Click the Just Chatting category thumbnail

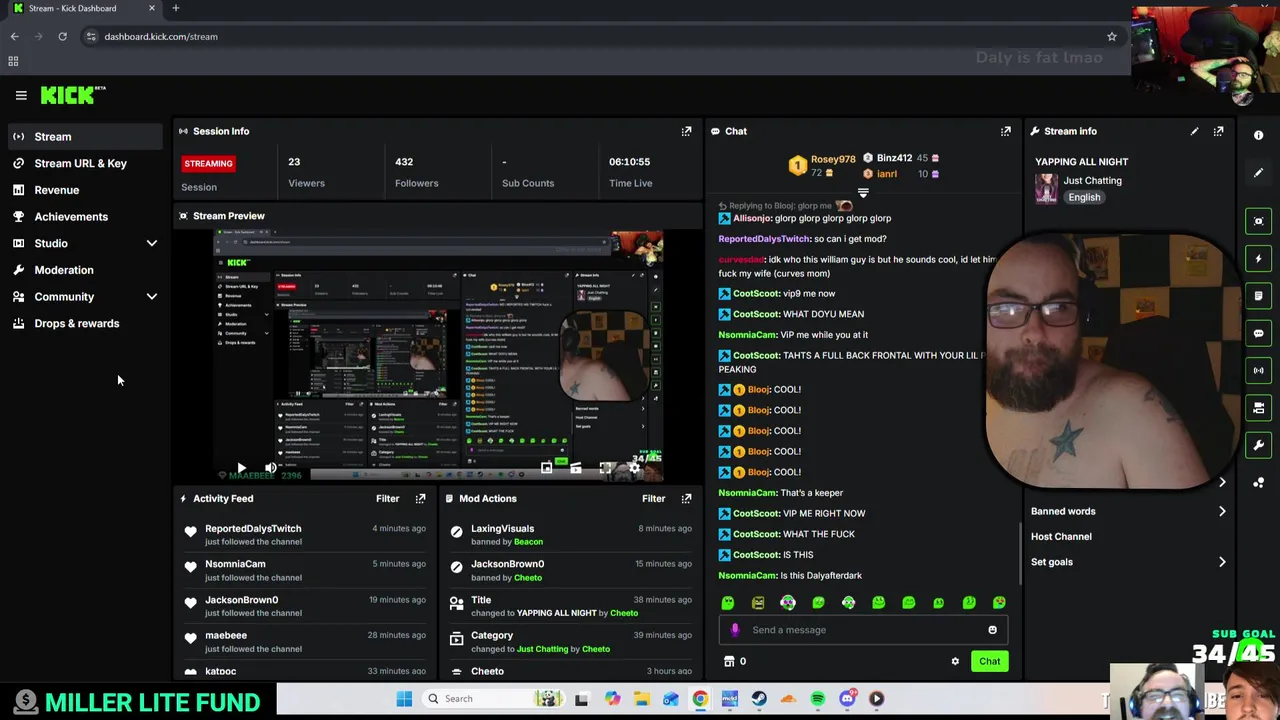(x=1046, y=188)
